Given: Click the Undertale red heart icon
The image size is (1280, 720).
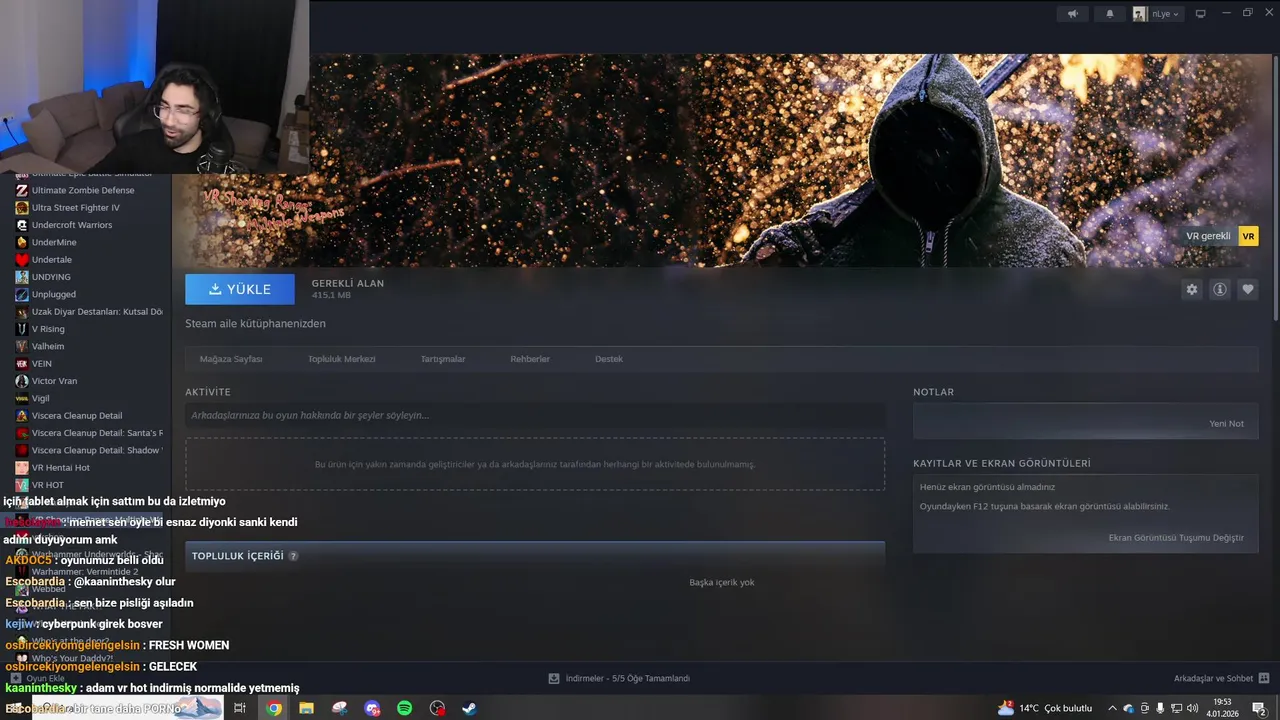Looking at the screenshot, I should coord(22,260).
